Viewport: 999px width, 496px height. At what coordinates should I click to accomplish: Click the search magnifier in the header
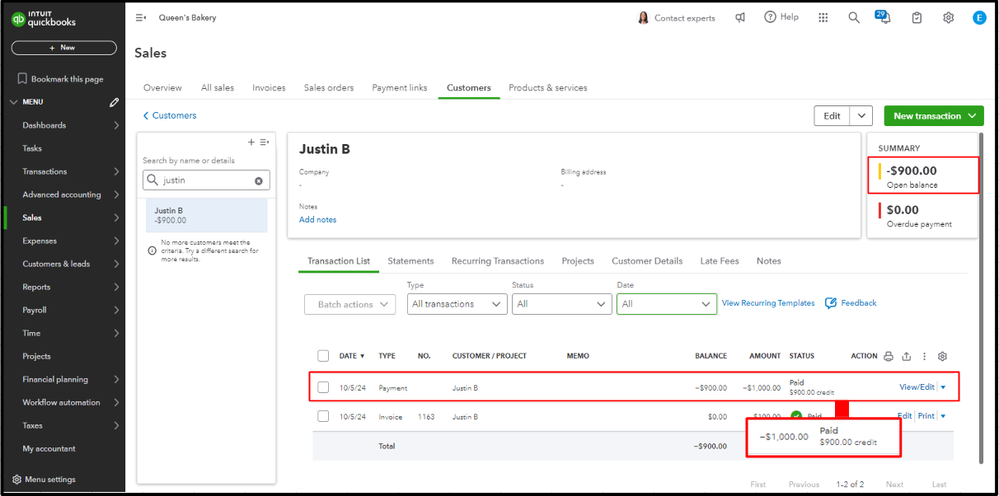pyautogui.click(x=854, y=18)
